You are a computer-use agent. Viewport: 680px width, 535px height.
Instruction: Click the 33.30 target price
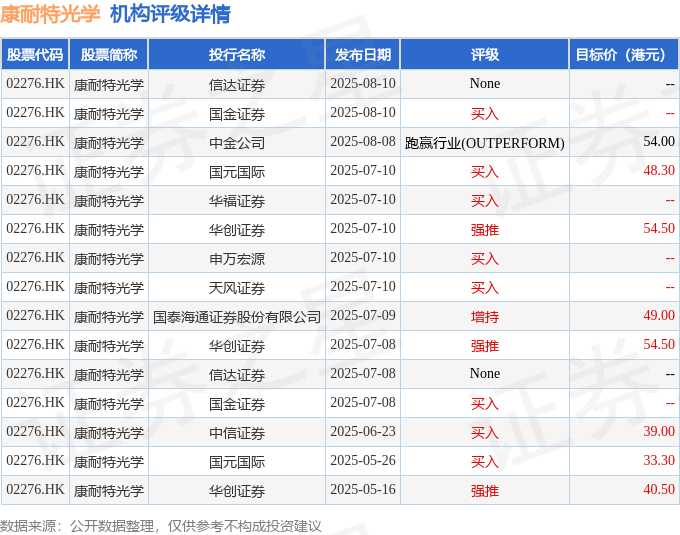pos(659,460)
